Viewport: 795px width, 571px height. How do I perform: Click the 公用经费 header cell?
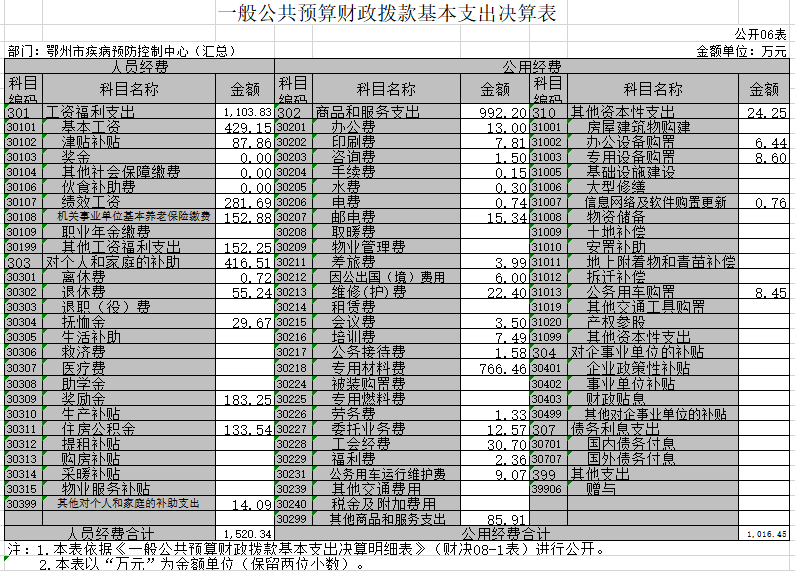[x=532, y=66]
